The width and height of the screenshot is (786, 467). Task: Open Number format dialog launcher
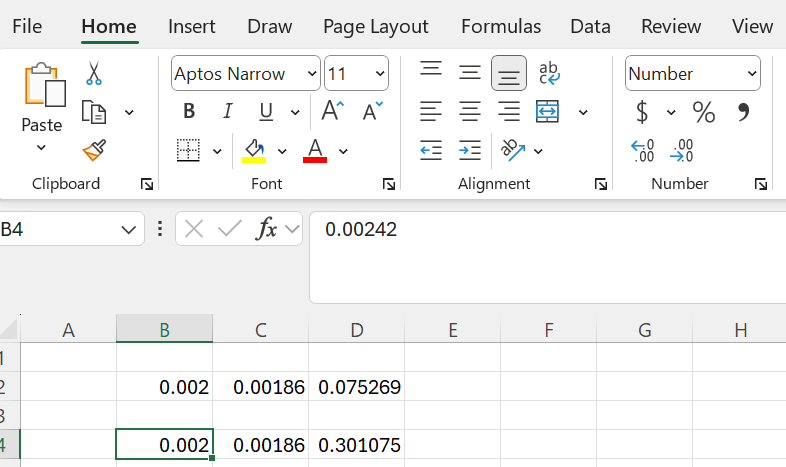click(760, 184)
